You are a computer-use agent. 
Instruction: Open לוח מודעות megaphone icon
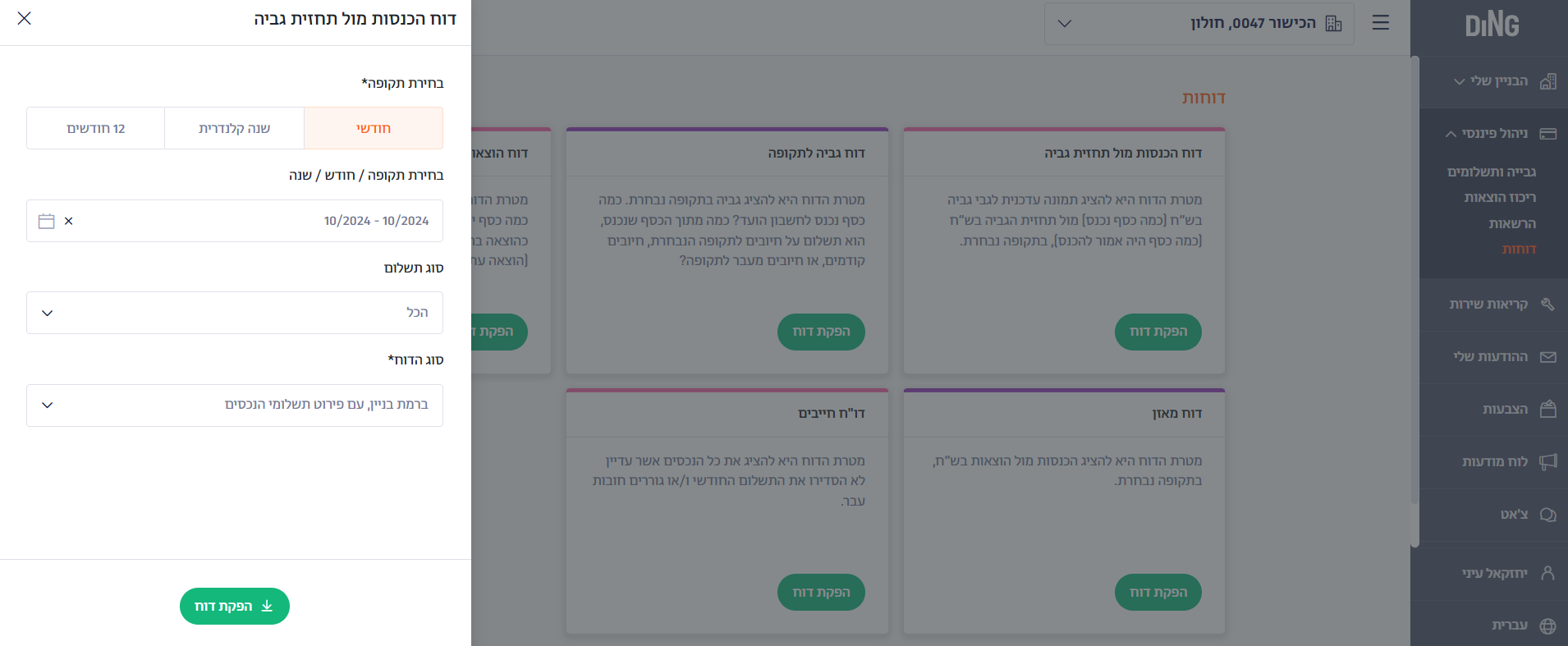pyautogui.click(x=1547, y=461)
